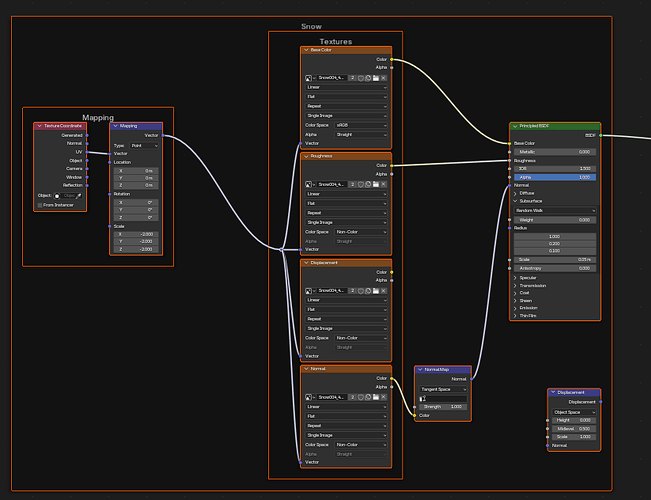Collapse the Texture Coordinate node
The image size is (651, 500).
point(39,126)
